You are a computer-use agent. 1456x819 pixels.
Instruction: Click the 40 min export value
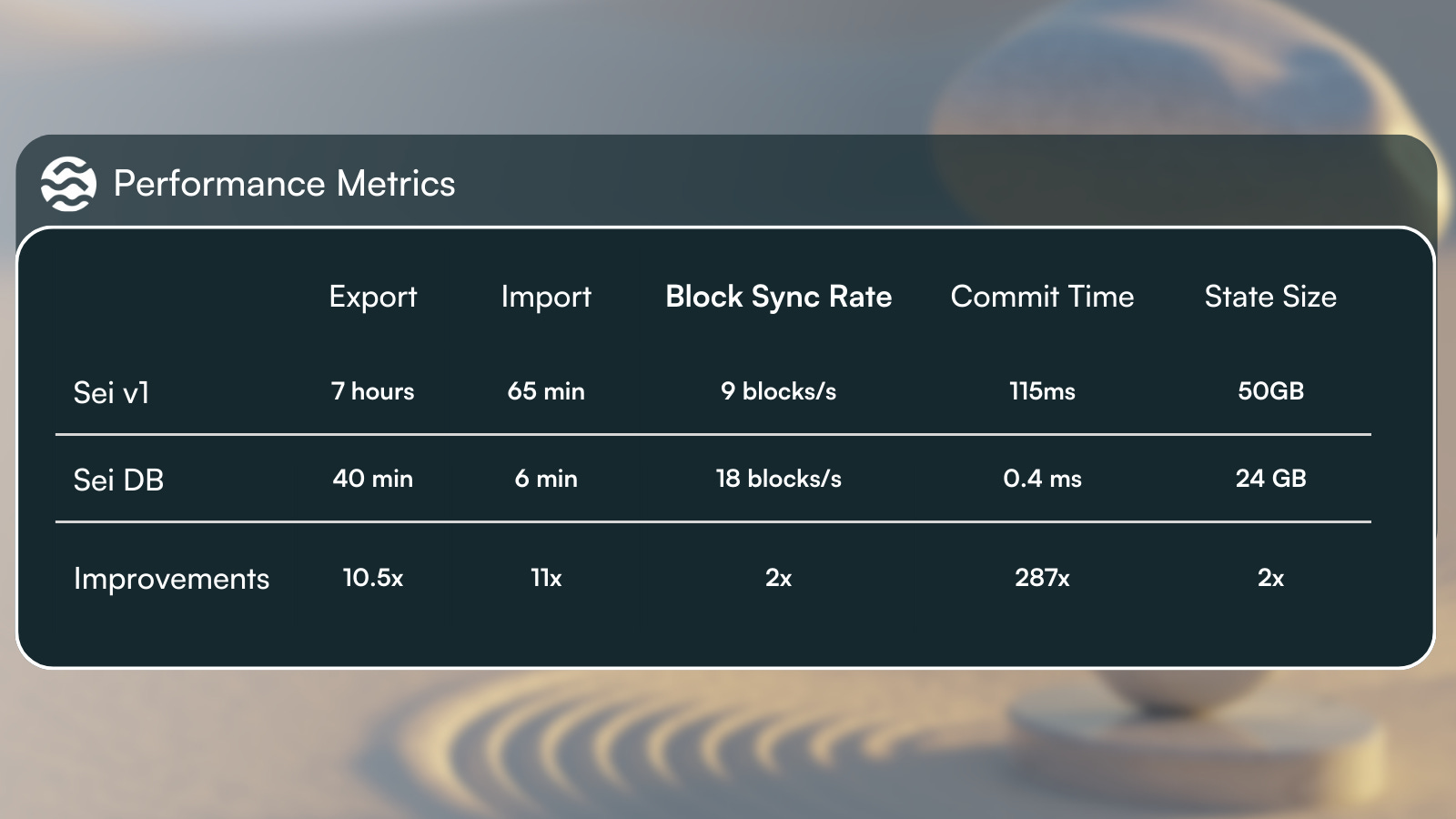click(373, 479)
